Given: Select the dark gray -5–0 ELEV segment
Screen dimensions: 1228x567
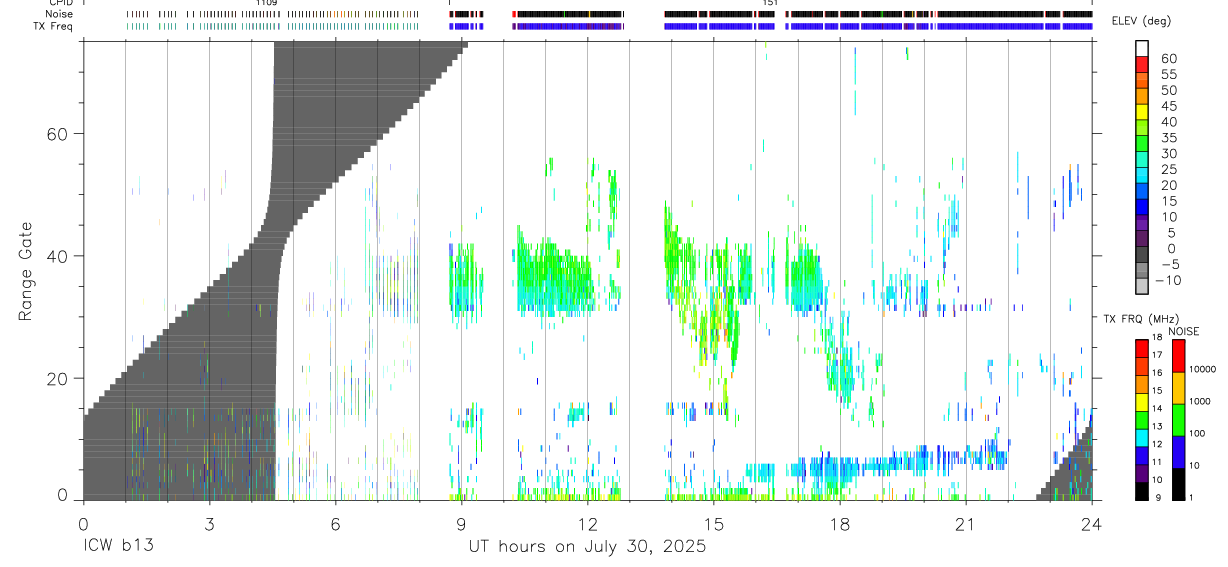Looking at the screenshot, I should pyautogui.click(x=1142, y=256).
